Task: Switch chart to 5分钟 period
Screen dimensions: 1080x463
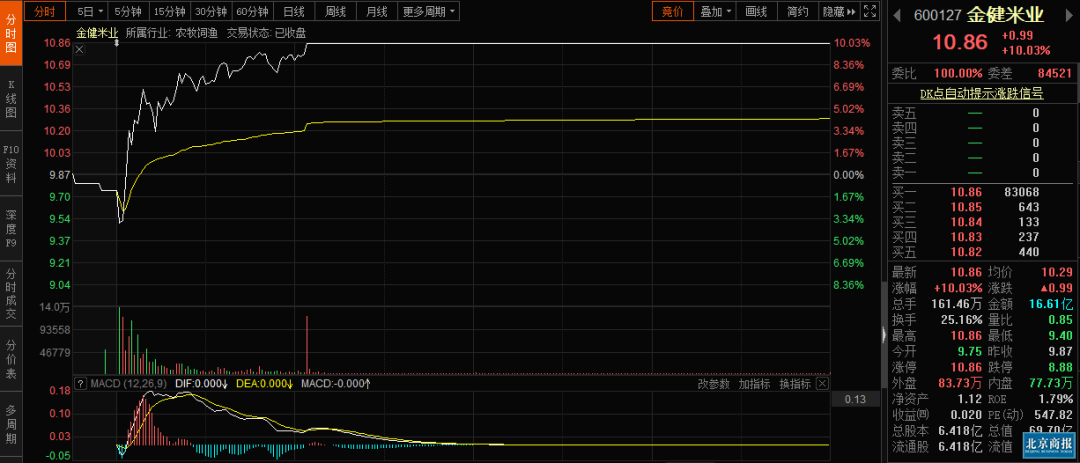Action: click(x=128, y=11)
